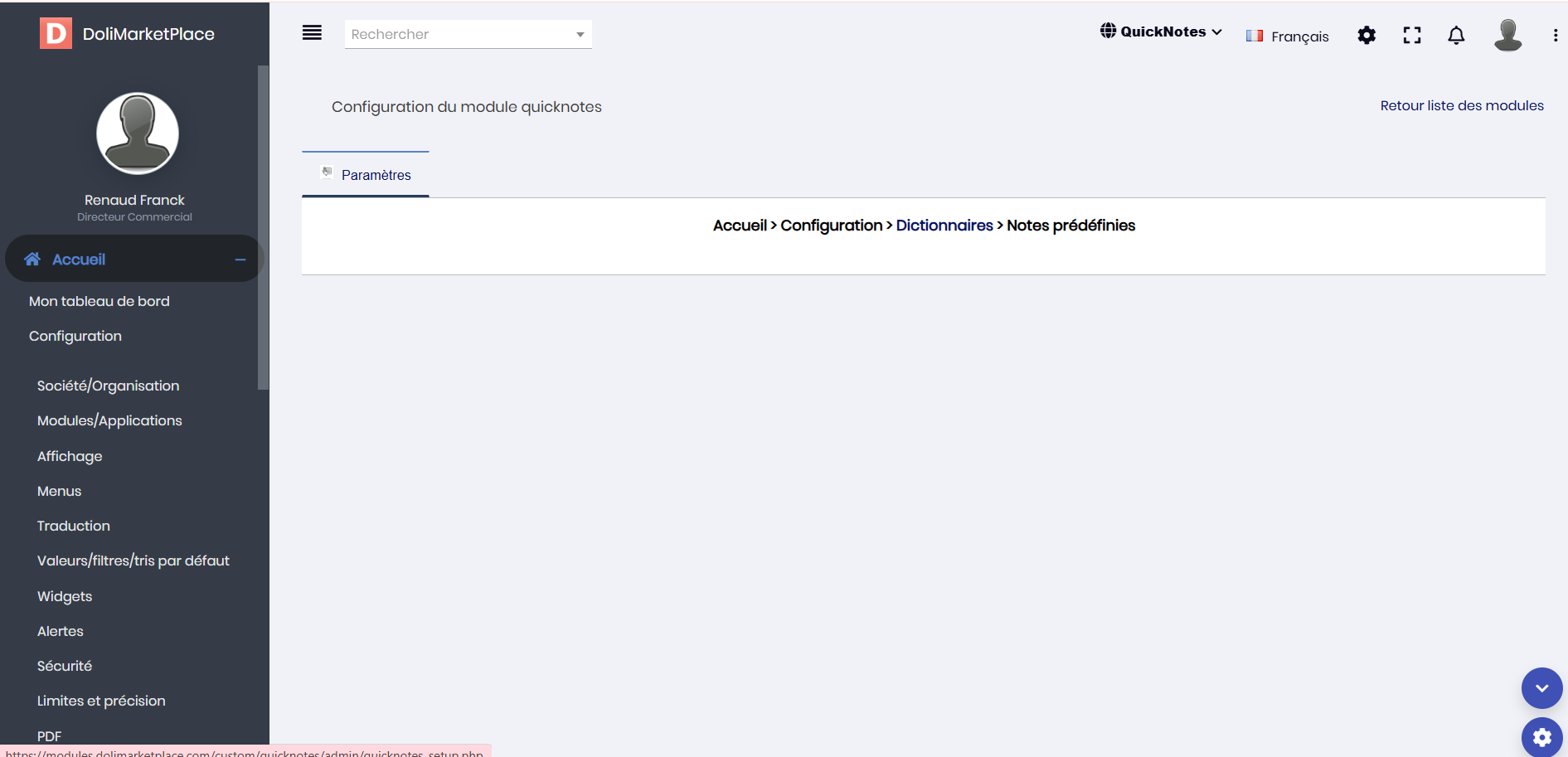The height and width of the screenshot is (757, 1568).
Task: Expand the Rechercher dropdown arrow
Action: 580,34
